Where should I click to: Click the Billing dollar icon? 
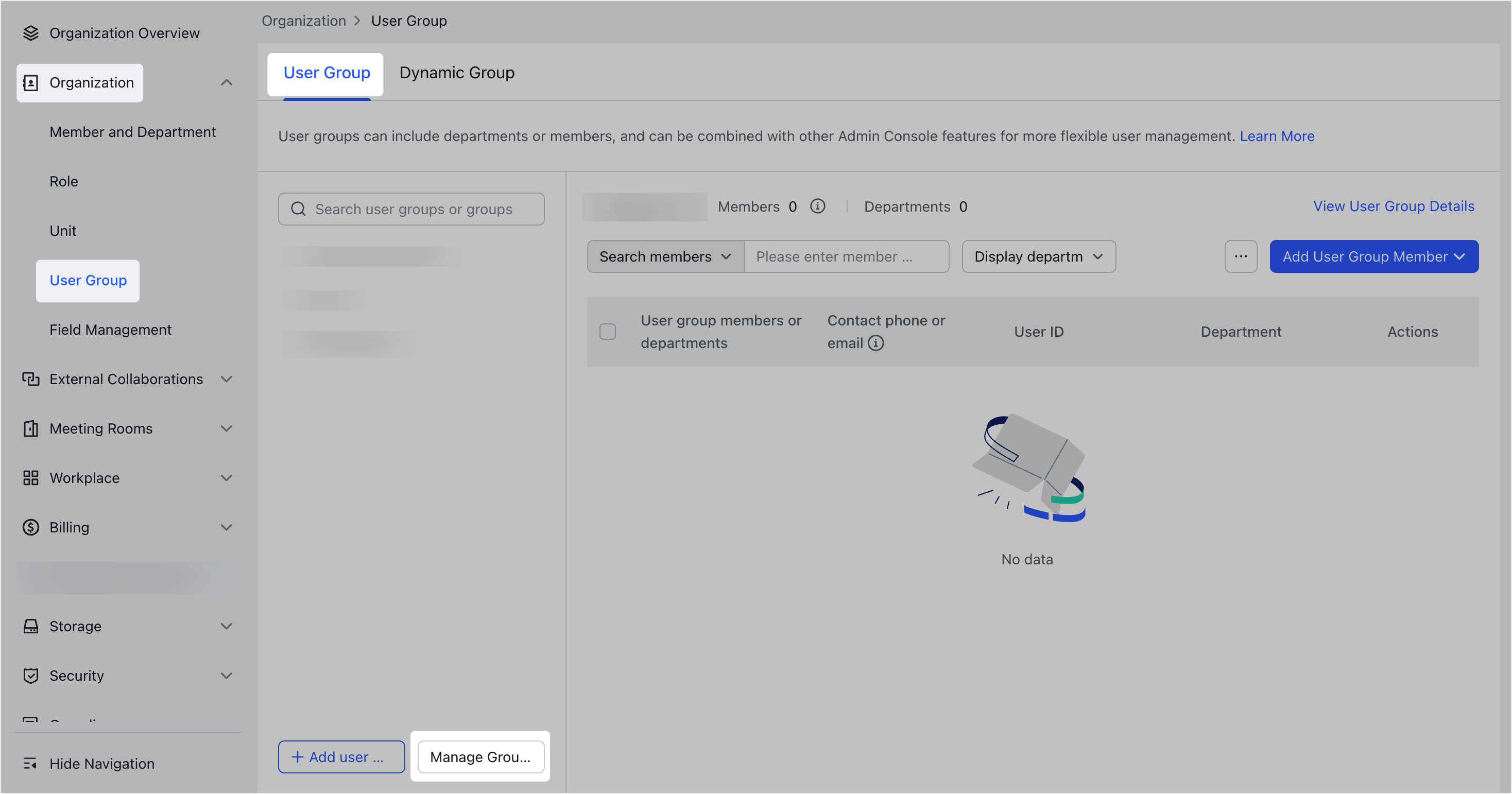point(30,527)
